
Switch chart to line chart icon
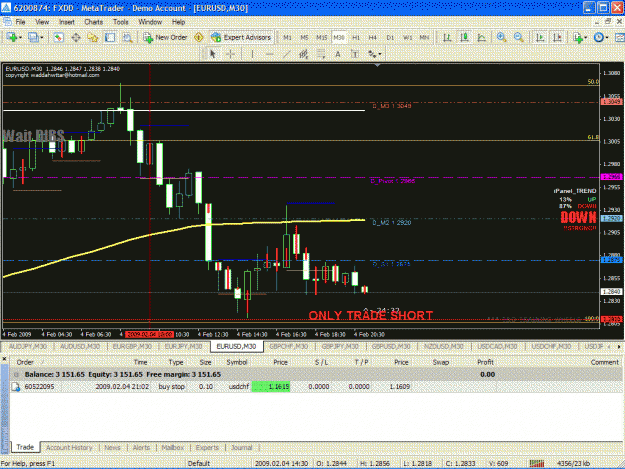[482, 37]
